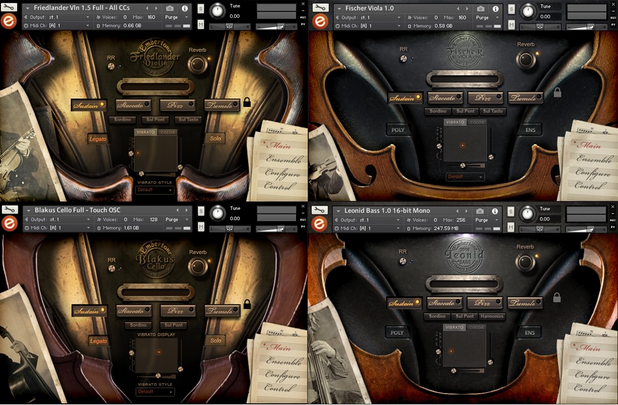The height and width of the screenshot is (405, 618).
Task: Select next instrument arrow in Fischer Viola header
Action: point(467,8)
